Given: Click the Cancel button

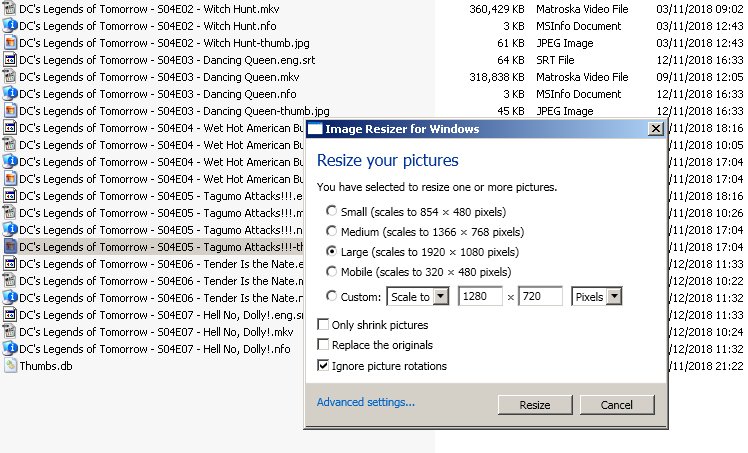Looking at the screenshot, I should (x=617, y=405).
